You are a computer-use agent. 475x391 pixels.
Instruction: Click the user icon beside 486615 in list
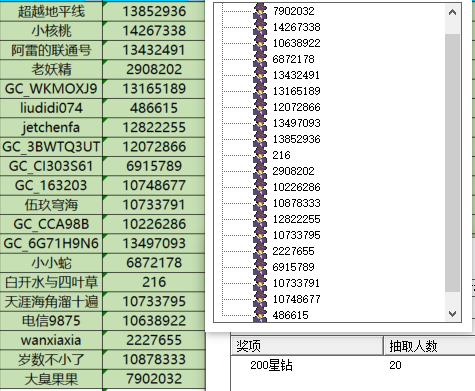tap(260, 314)
